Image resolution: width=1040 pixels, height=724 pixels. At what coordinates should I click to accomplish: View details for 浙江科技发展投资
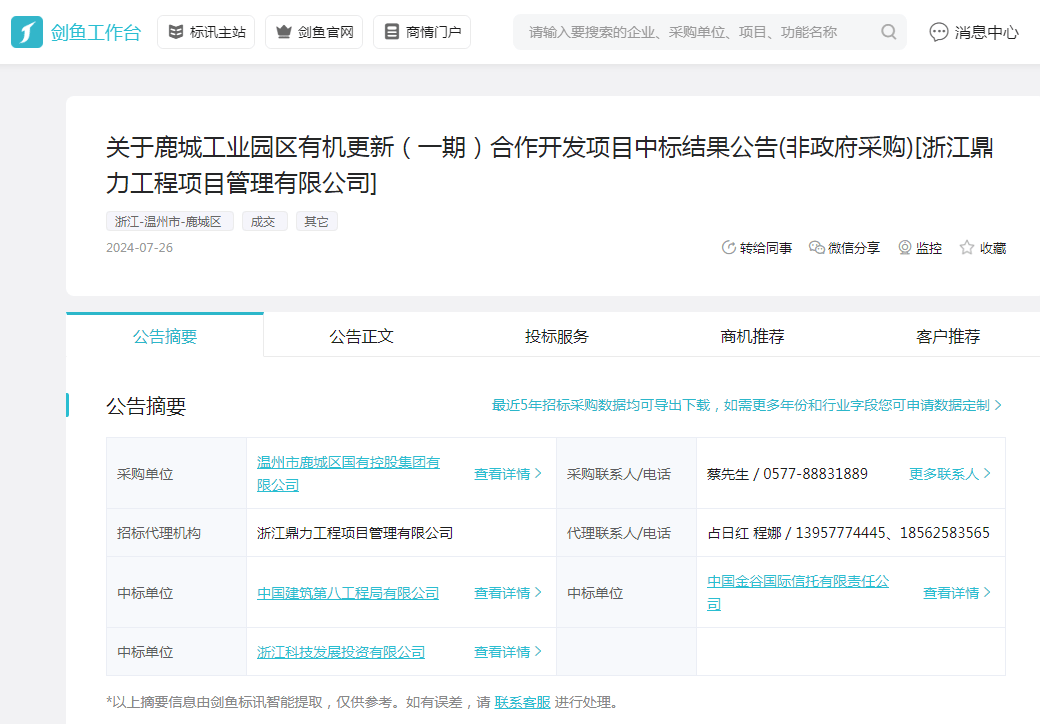coord(508,652)
